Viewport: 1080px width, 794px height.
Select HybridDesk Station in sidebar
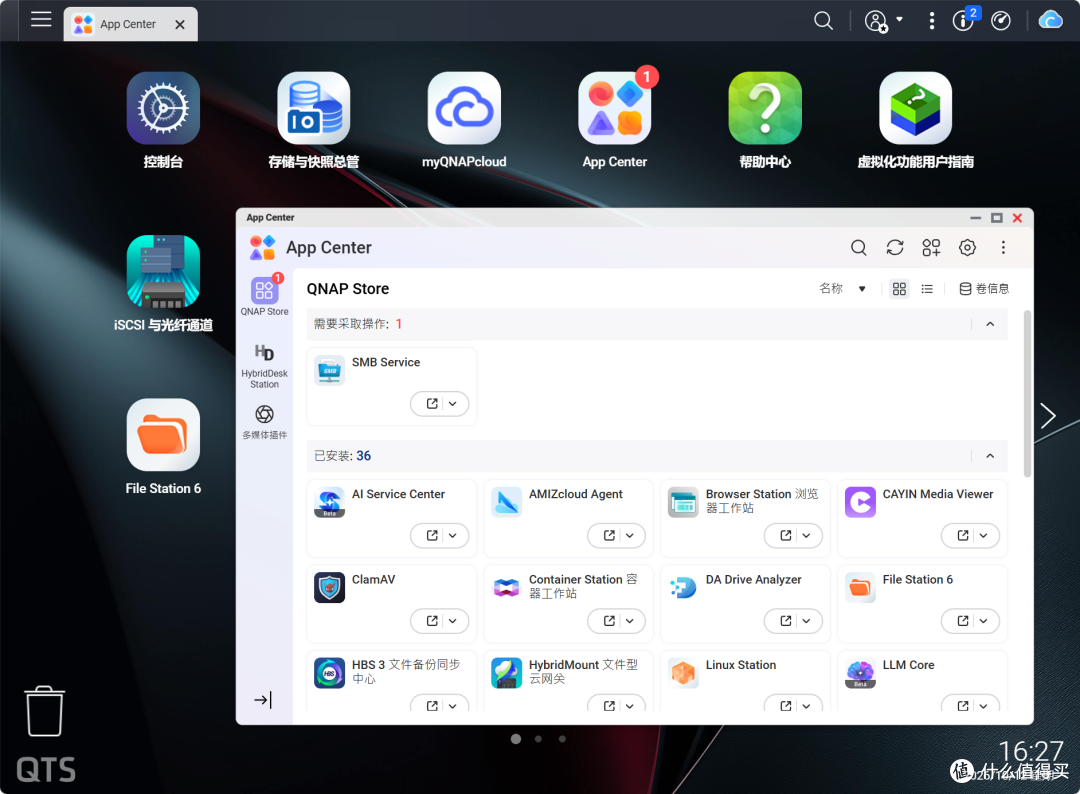(264, 365)
